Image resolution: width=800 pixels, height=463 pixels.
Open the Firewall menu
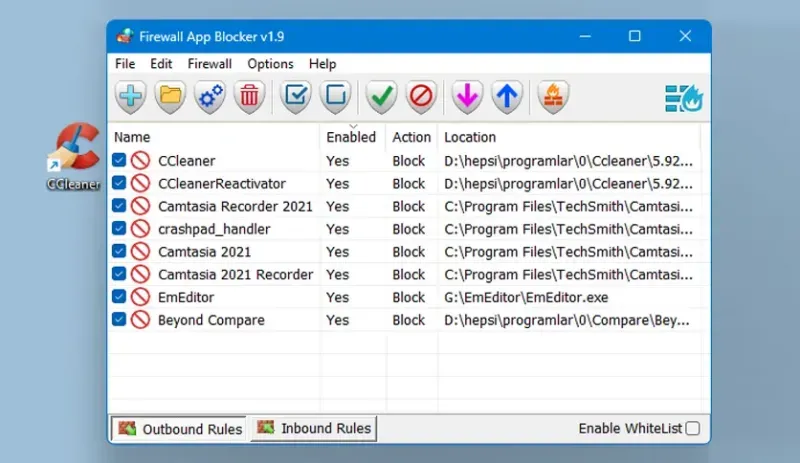[210, 64]
